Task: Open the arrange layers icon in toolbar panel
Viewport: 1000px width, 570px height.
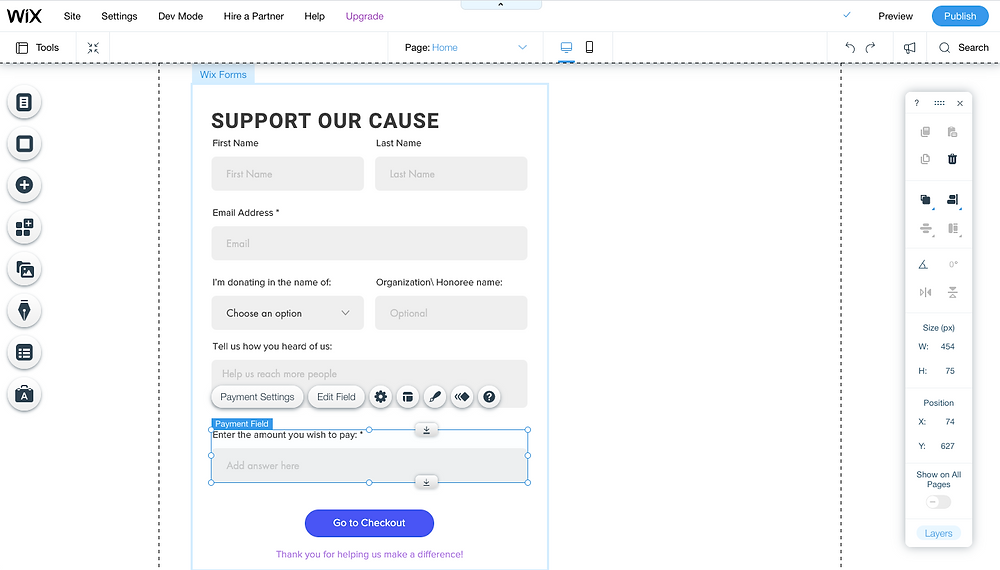Action: 925,200
